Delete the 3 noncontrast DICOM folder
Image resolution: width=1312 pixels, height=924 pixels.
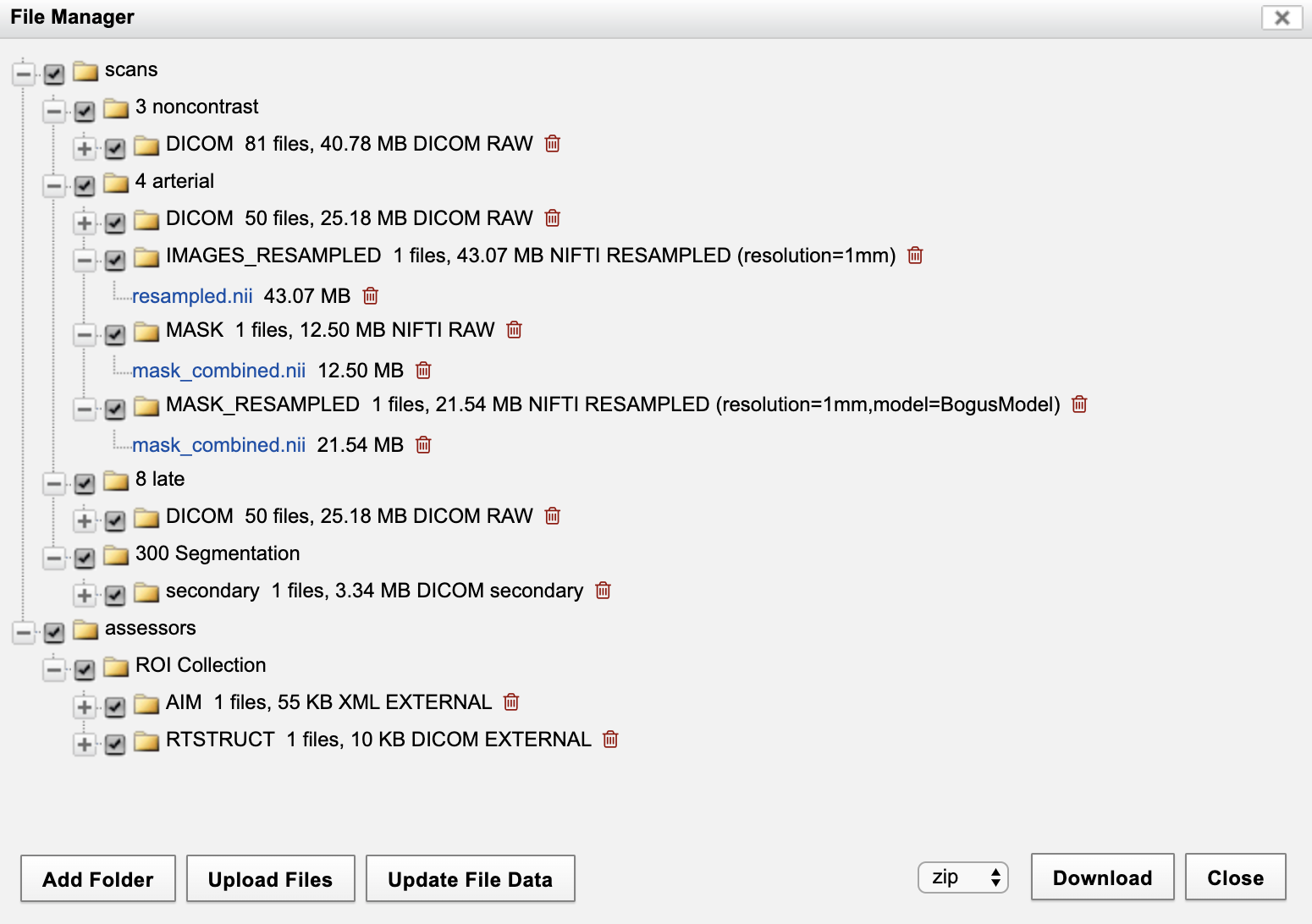click(553, 144)
